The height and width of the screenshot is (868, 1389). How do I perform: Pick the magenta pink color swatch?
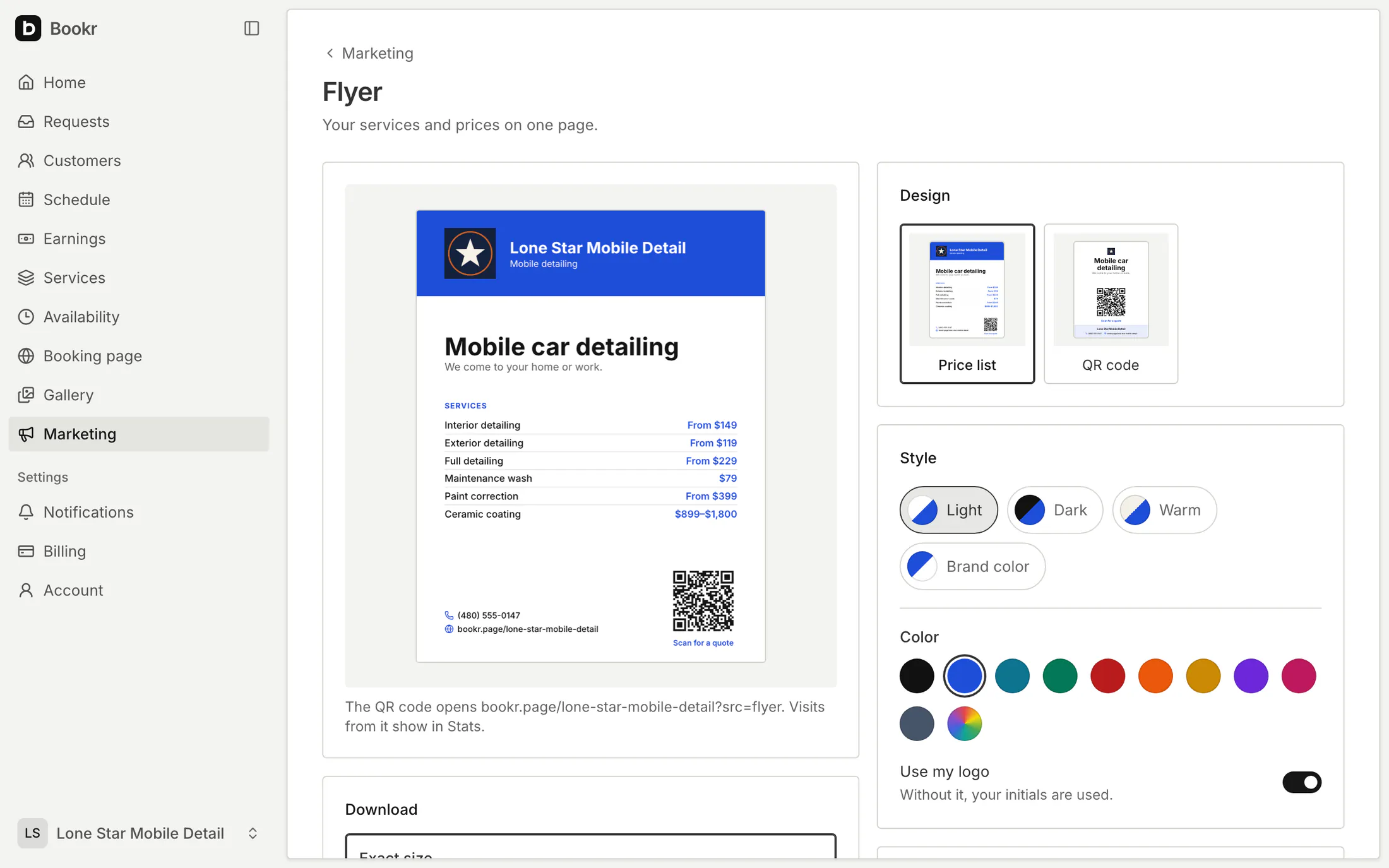(x=1299, y=676)
